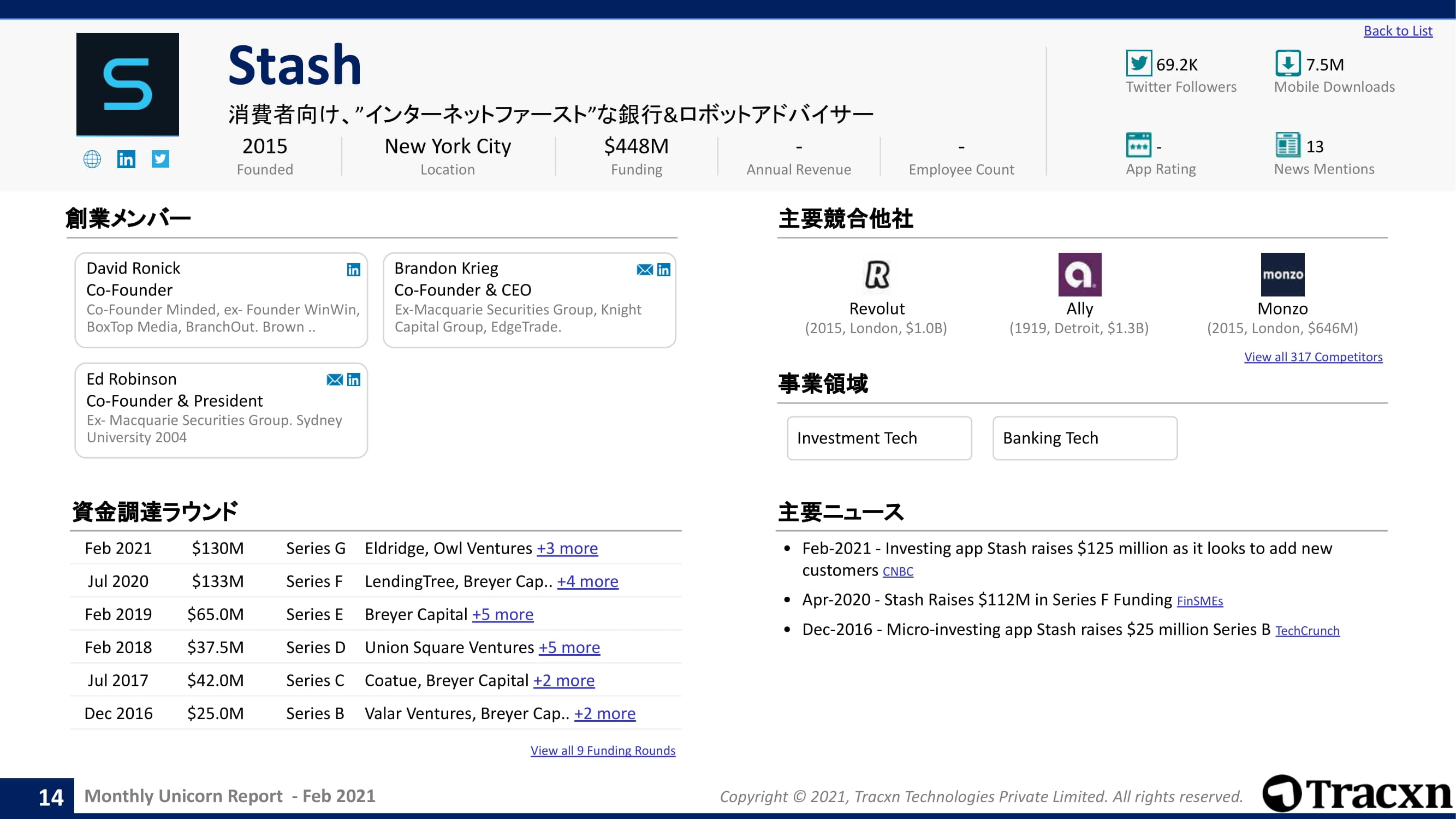Click Ed Robinson's email envelope icon
The width and height of the screenshot is (1456, 819).
[335, 380]
